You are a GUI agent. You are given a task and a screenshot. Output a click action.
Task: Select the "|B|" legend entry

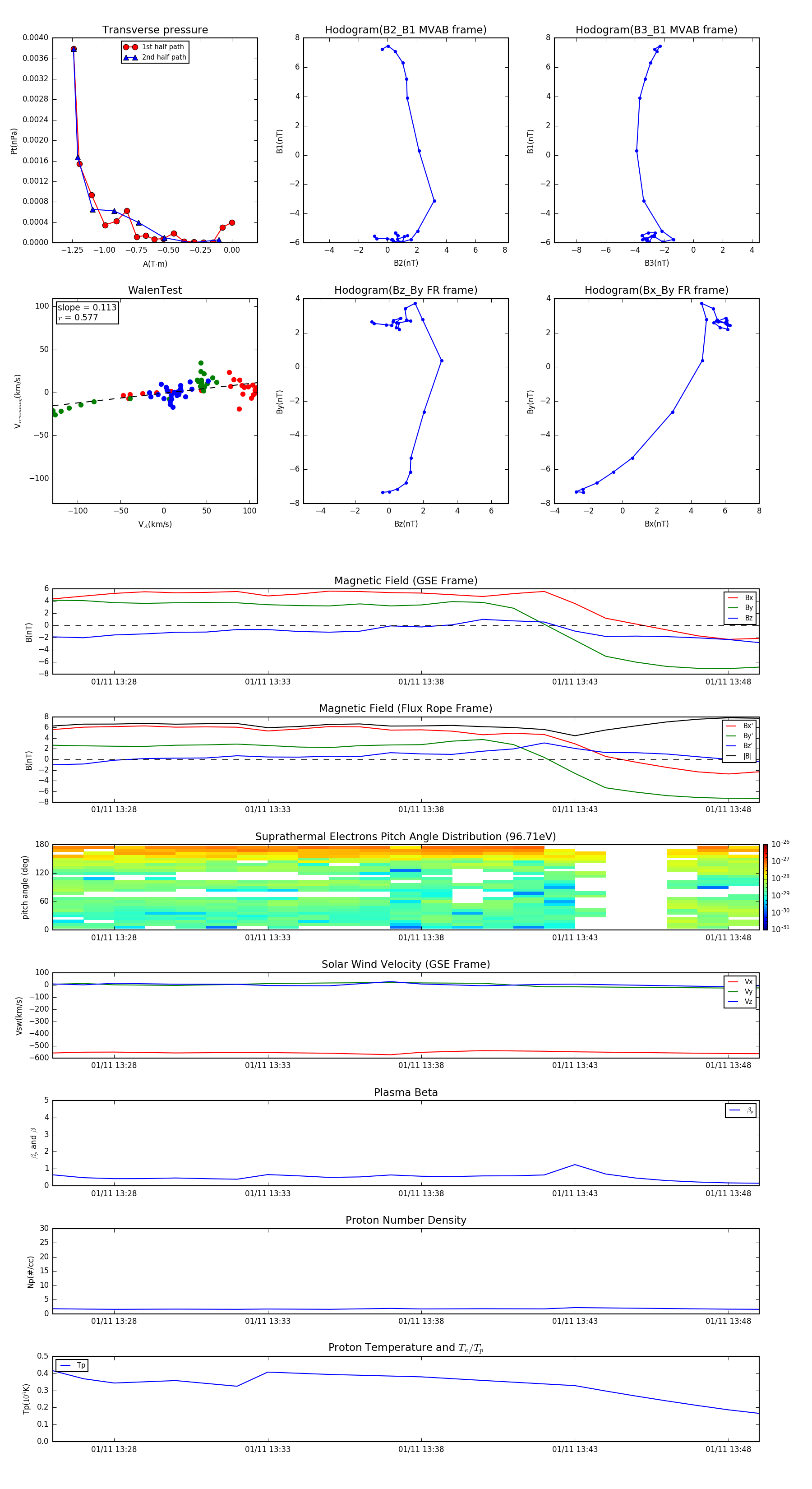click(740, 756)
